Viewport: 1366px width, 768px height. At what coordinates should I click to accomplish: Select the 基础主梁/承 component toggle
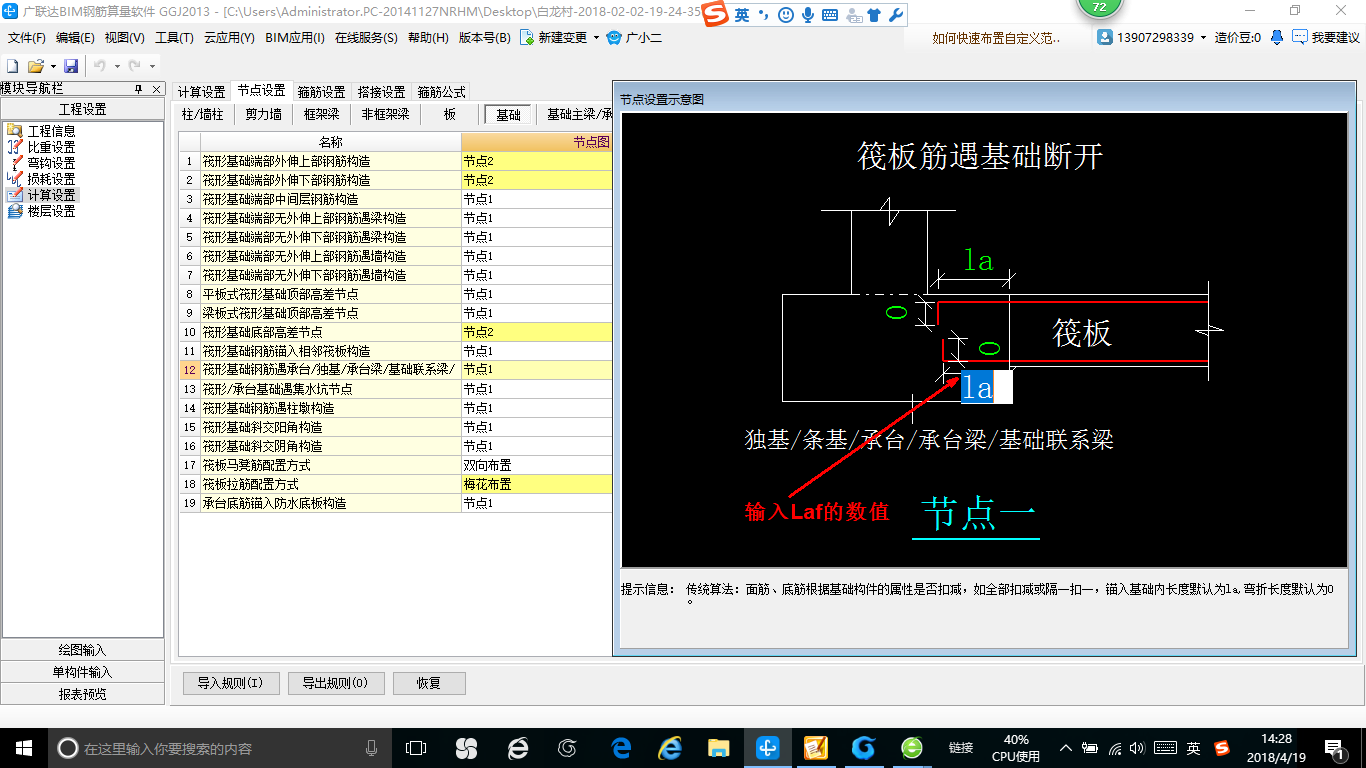point(578,114)
